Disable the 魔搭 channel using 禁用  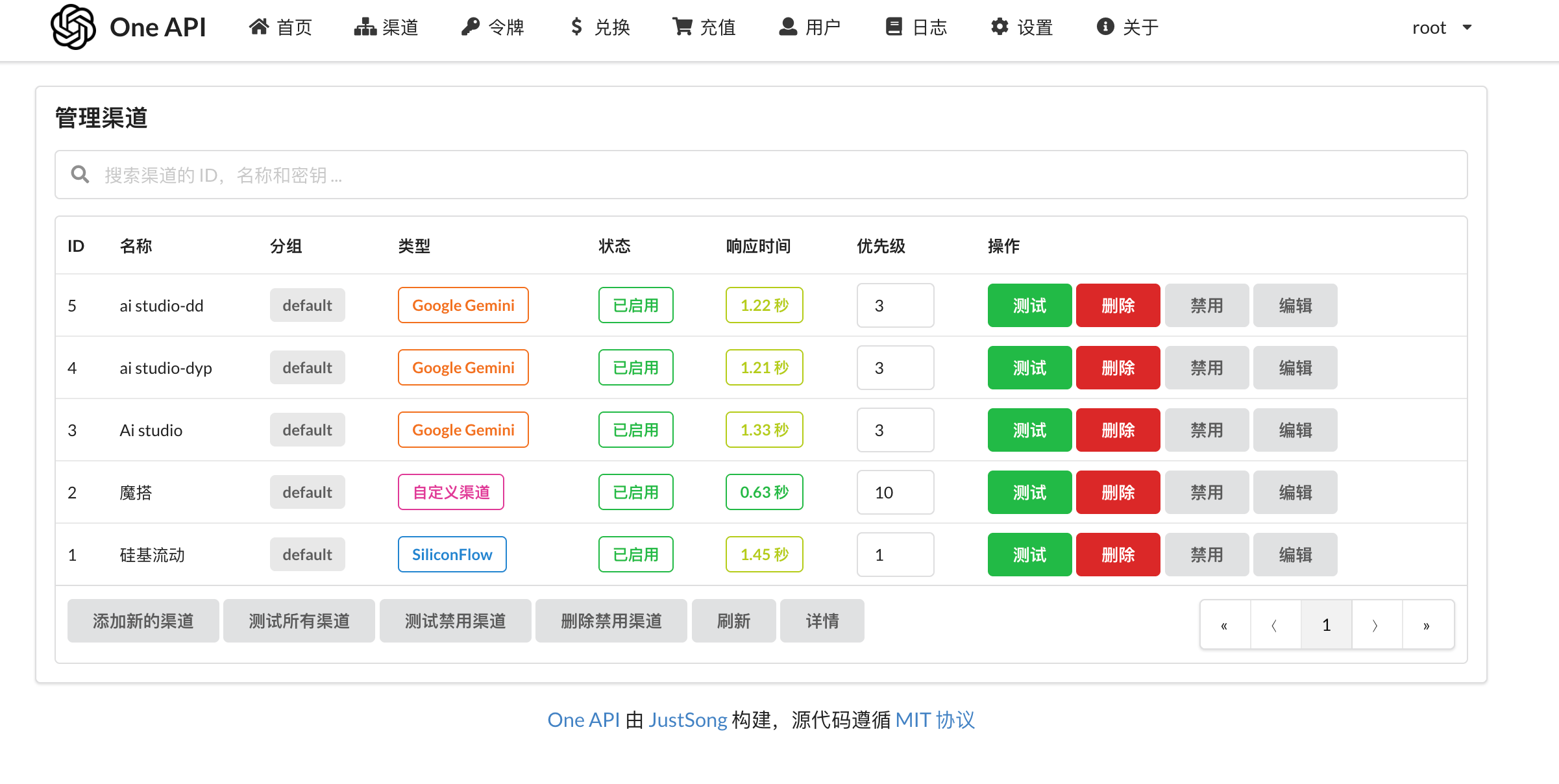pos(1207,492)
